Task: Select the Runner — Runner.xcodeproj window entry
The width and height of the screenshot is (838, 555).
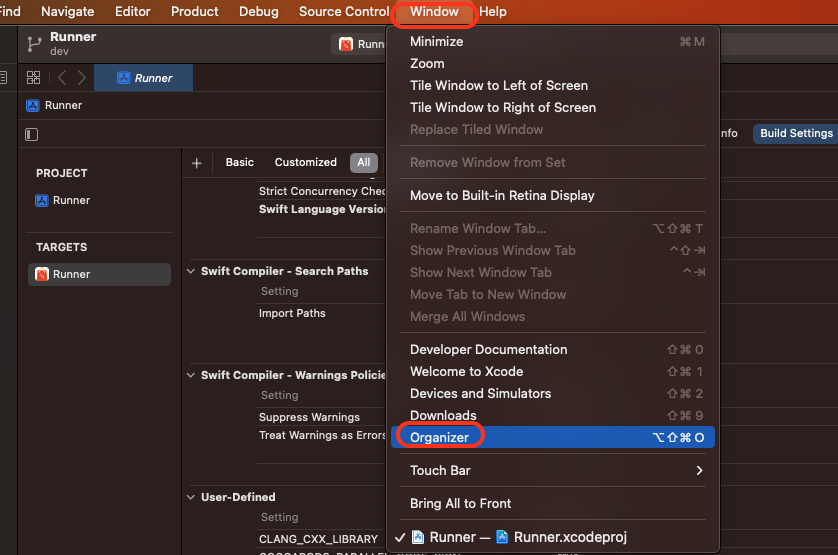Action: coord(553,537)
